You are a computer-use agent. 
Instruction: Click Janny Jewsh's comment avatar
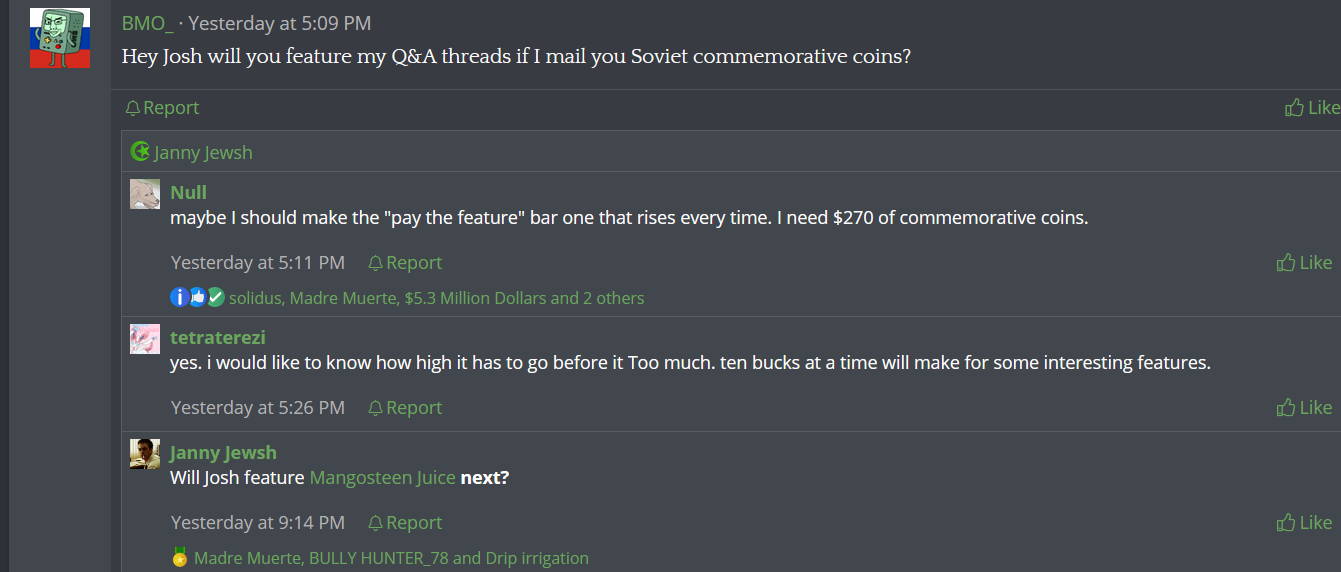click(x=145, y=454)
